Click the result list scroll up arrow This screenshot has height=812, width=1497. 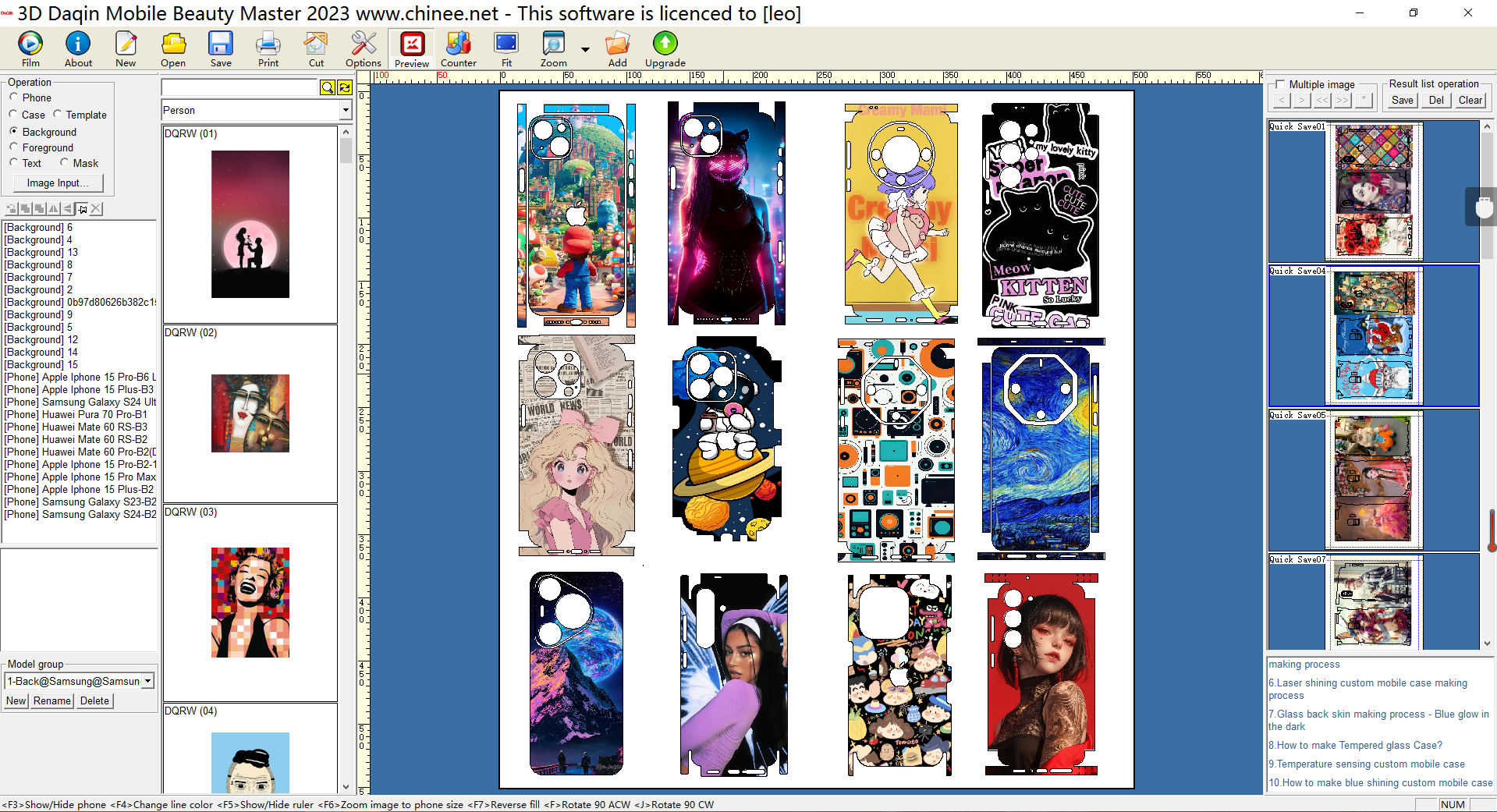pyautogui.click(x=1487, y=126)
